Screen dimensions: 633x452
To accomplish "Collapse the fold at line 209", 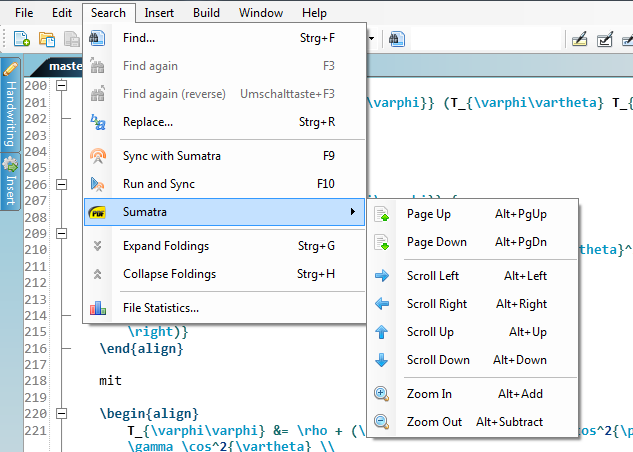I will coord(61,233).
